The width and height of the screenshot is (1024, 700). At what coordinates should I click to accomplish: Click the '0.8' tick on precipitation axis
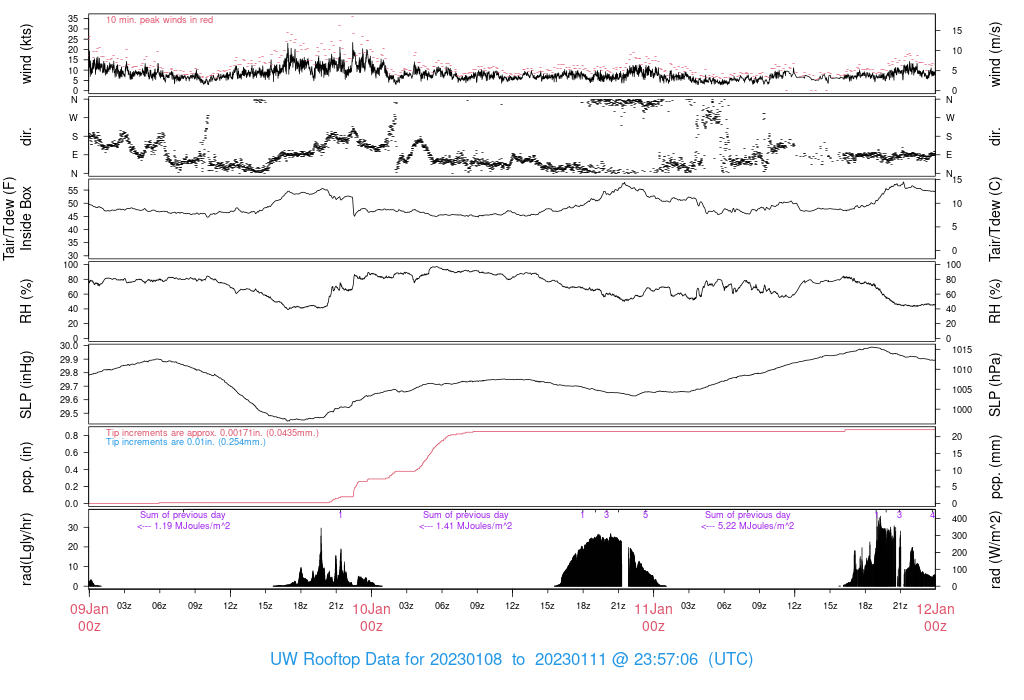(x=72, y=436)
